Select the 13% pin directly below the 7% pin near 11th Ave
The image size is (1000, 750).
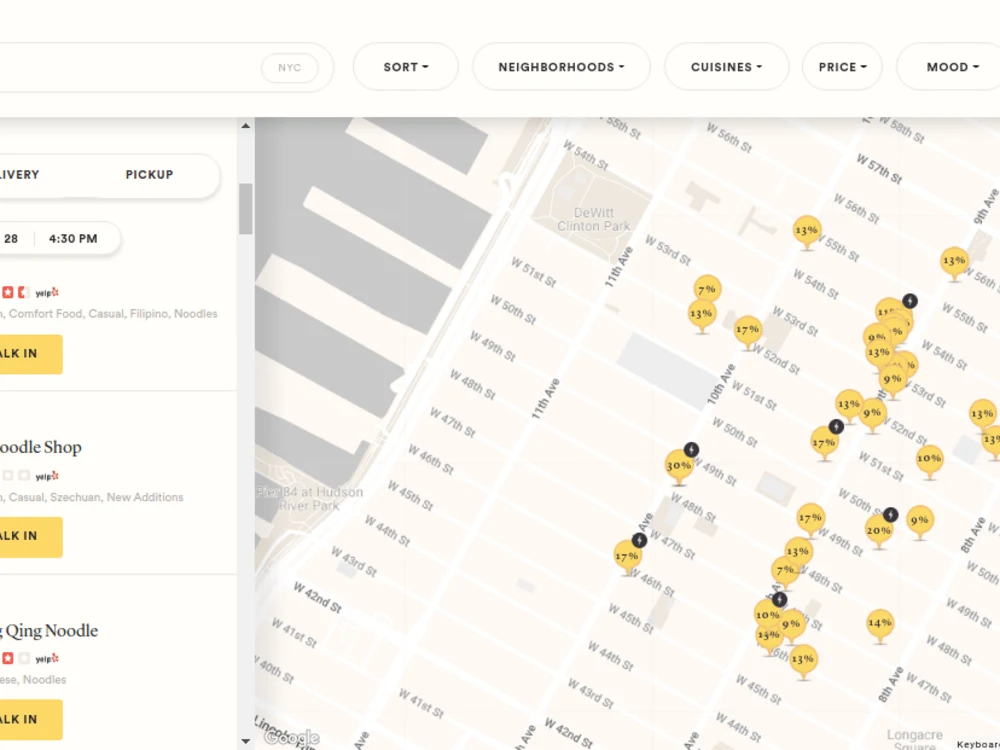click(701, 316)
